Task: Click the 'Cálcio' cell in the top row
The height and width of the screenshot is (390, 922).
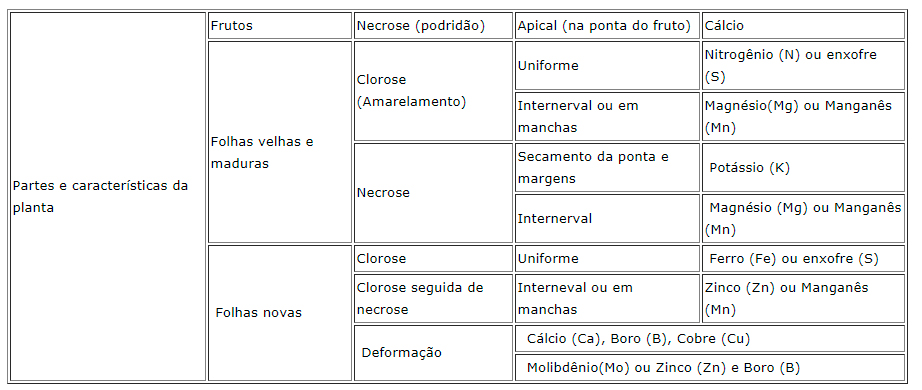Action: pyautogui.click(x=803, y=26)
